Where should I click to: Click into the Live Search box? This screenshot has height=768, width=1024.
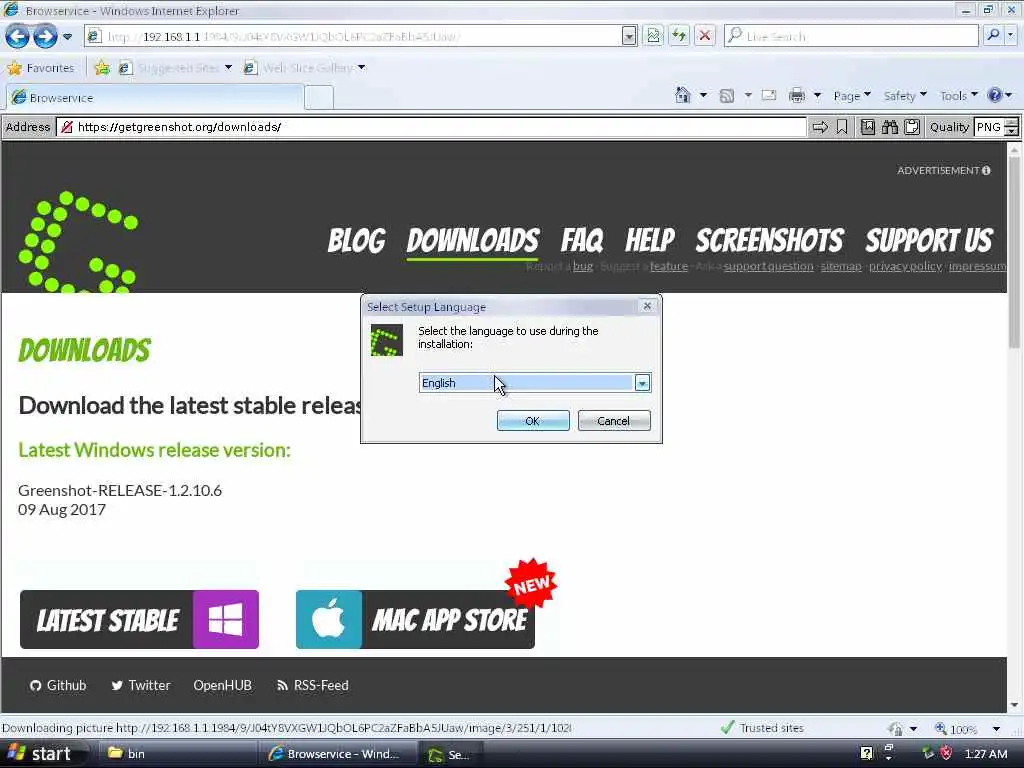coord(852,36)
